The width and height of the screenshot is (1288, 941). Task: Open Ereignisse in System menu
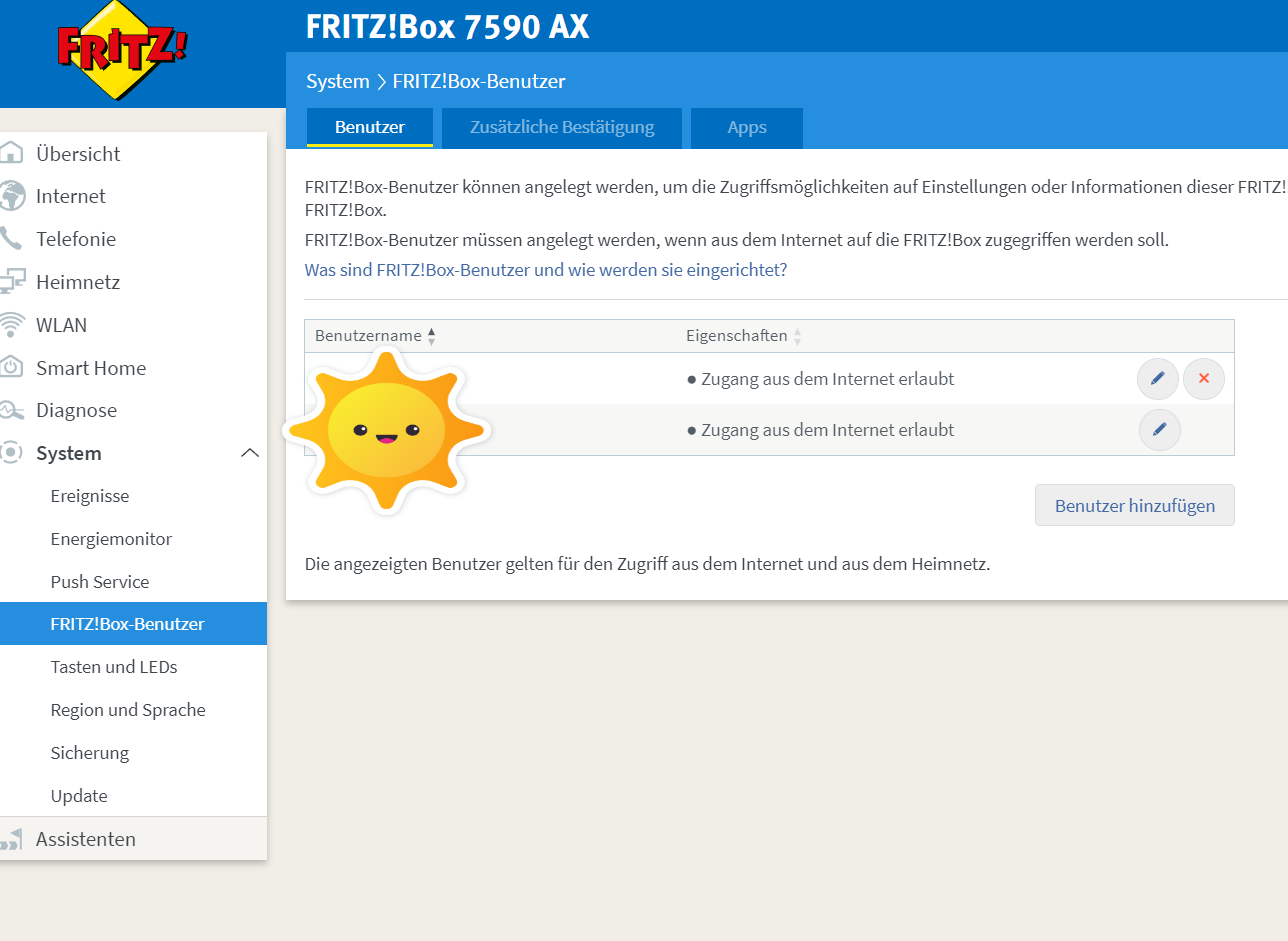click(90, 496)
